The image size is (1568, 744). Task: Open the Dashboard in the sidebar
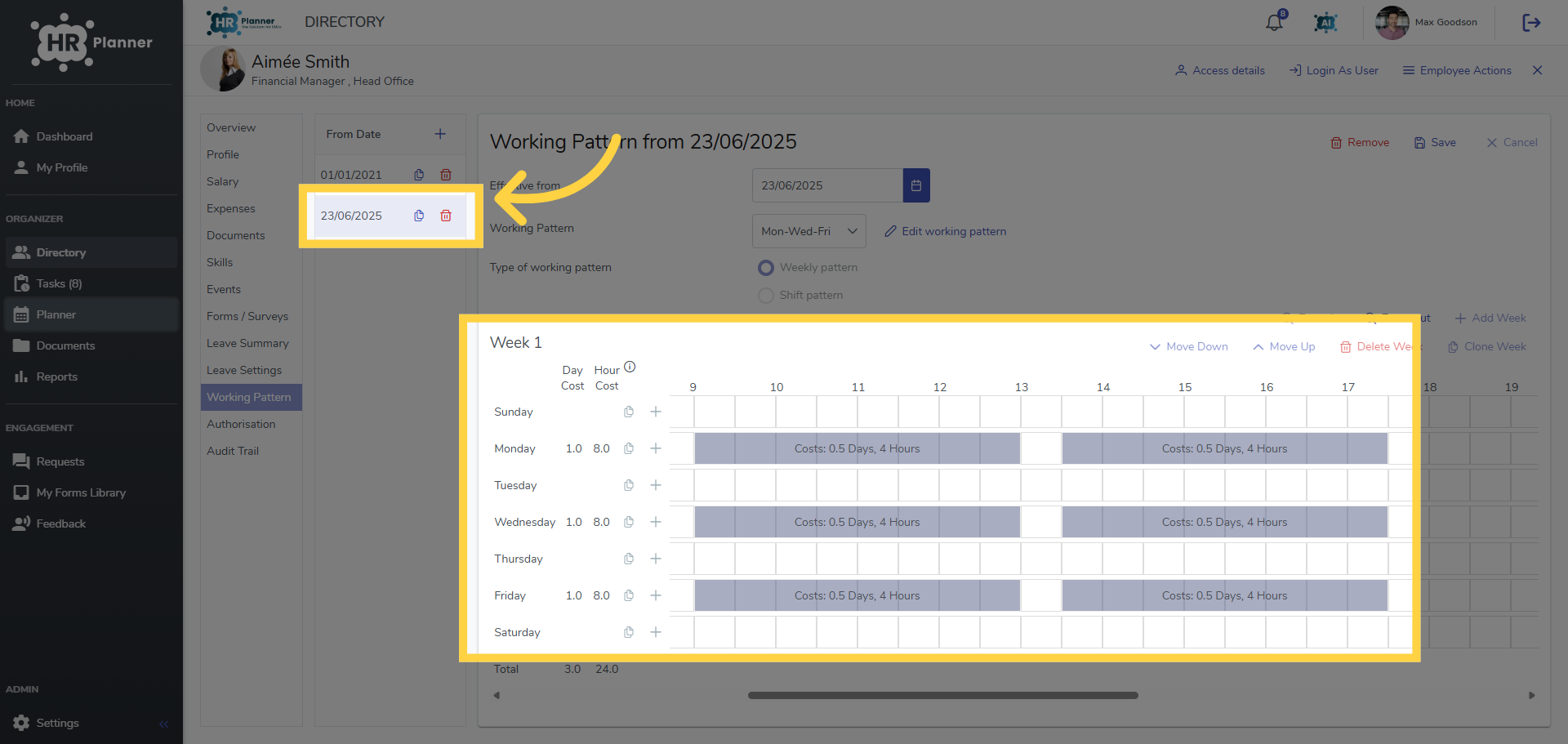click(65, 136)
